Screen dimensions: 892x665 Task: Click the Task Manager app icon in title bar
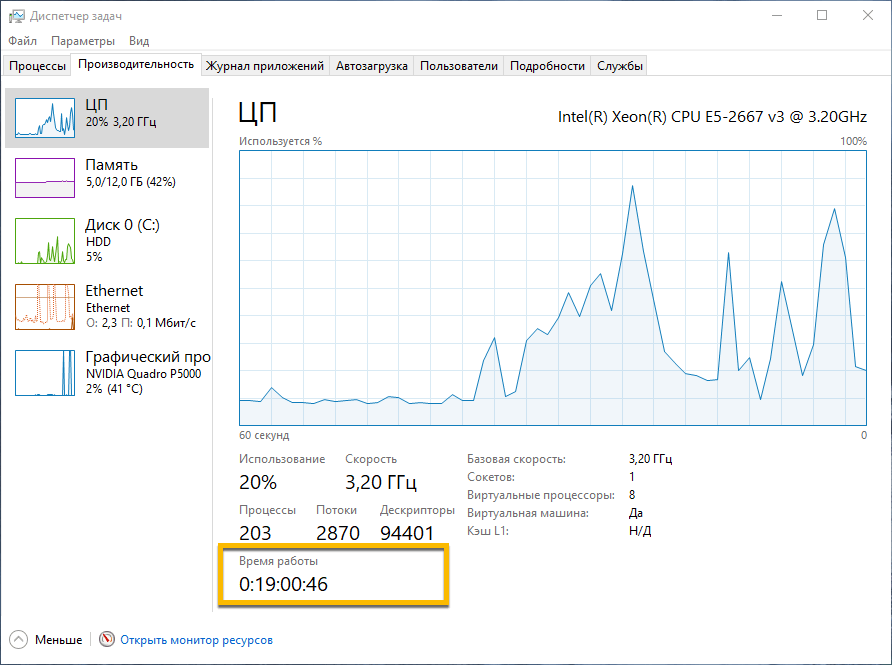(17, 16)
